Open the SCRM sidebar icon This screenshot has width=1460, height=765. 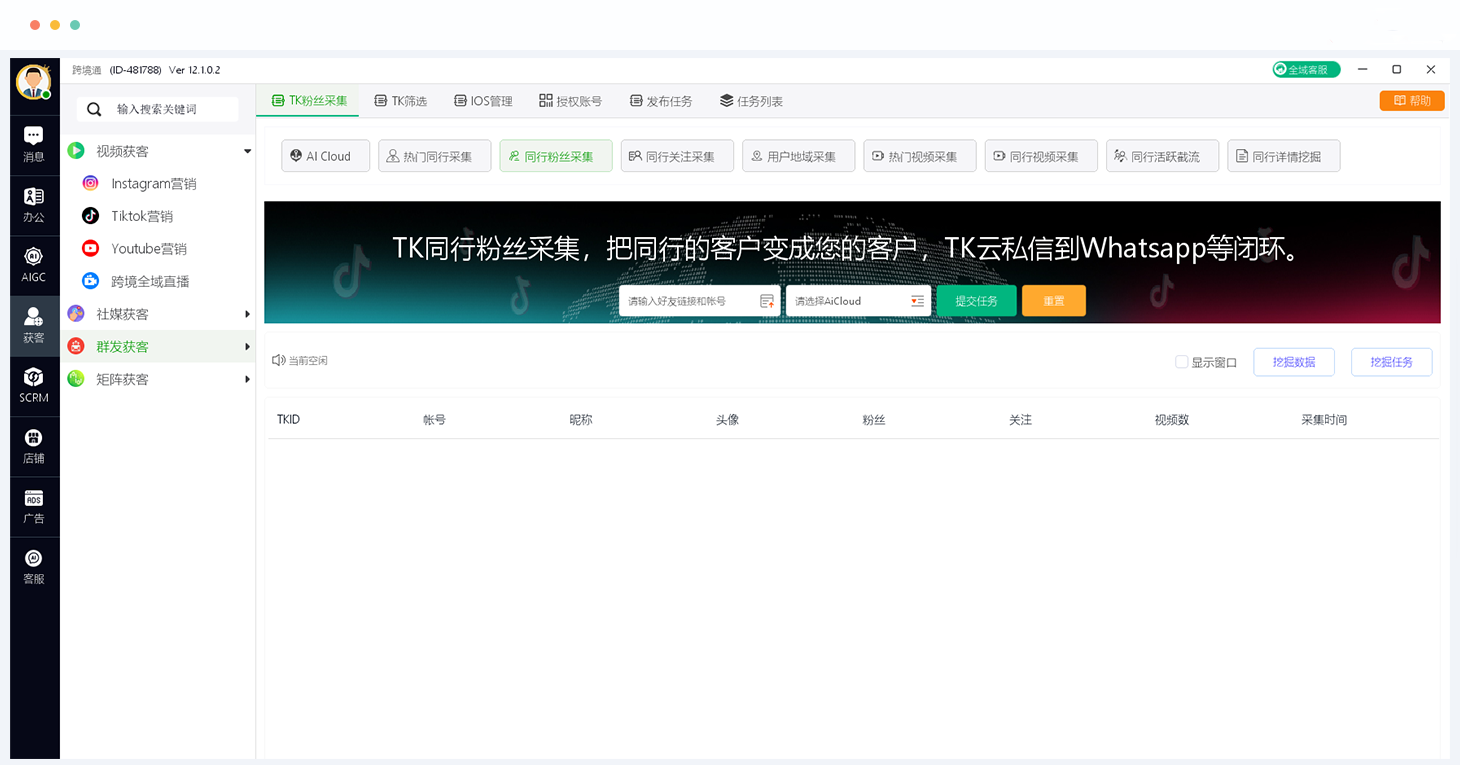coord(33,384)
